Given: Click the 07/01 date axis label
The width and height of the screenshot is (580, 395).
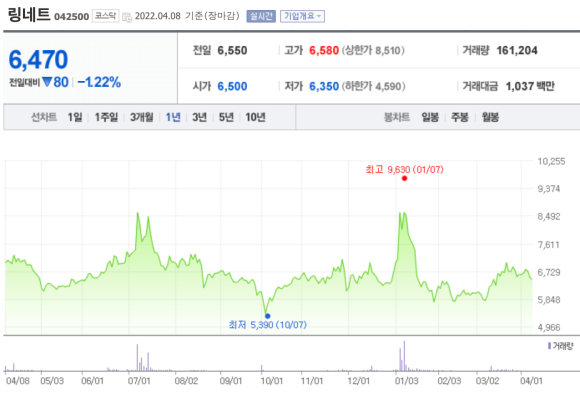Looking at the screenshot, I should [139, 381].
